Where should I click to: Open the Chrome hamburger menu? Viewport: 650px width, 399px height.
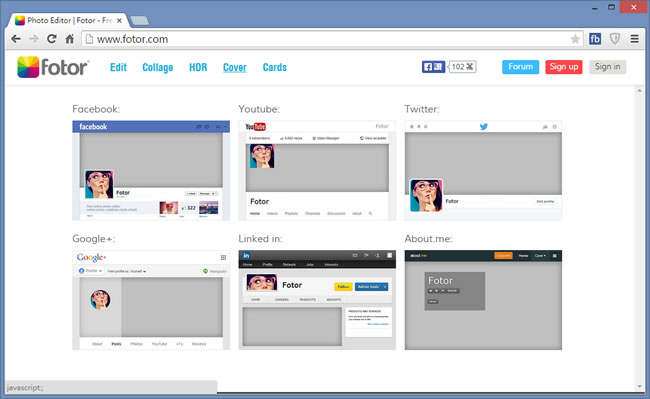click(x=634, y=39)
